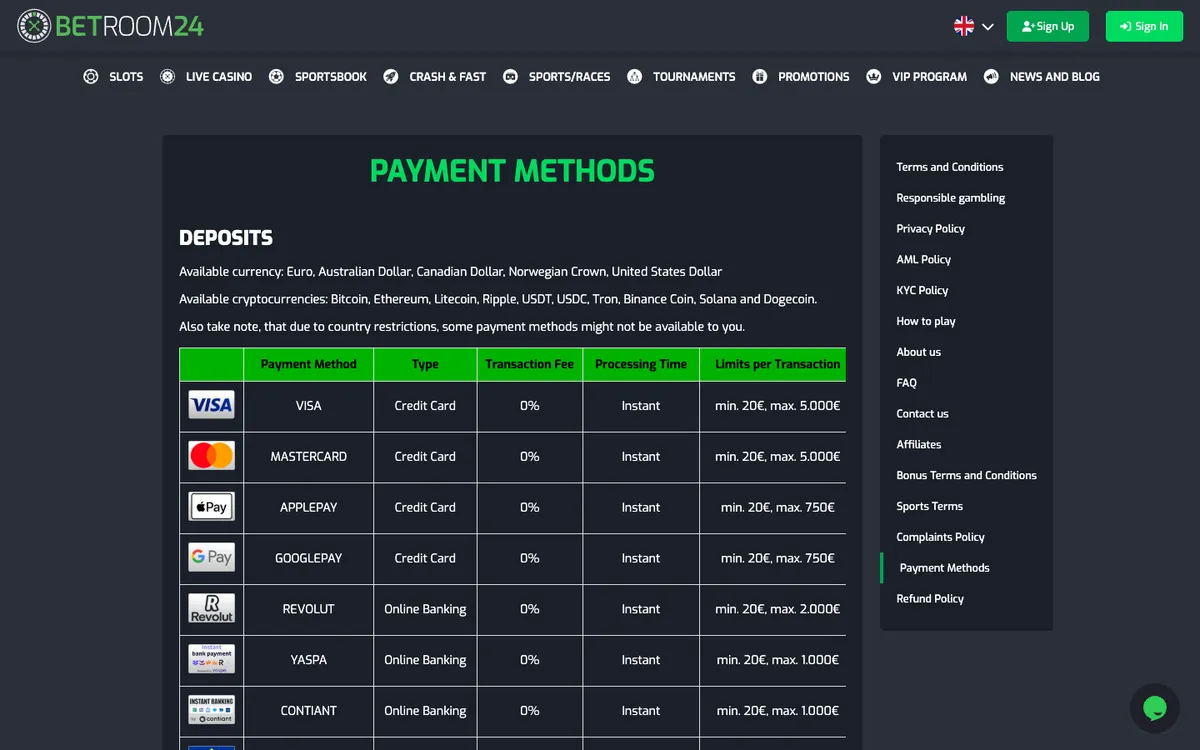The height and width of the screenshot is (750, 1200).
Task: Open the PROMOTIONS menu item
Action: click(814, 77)
